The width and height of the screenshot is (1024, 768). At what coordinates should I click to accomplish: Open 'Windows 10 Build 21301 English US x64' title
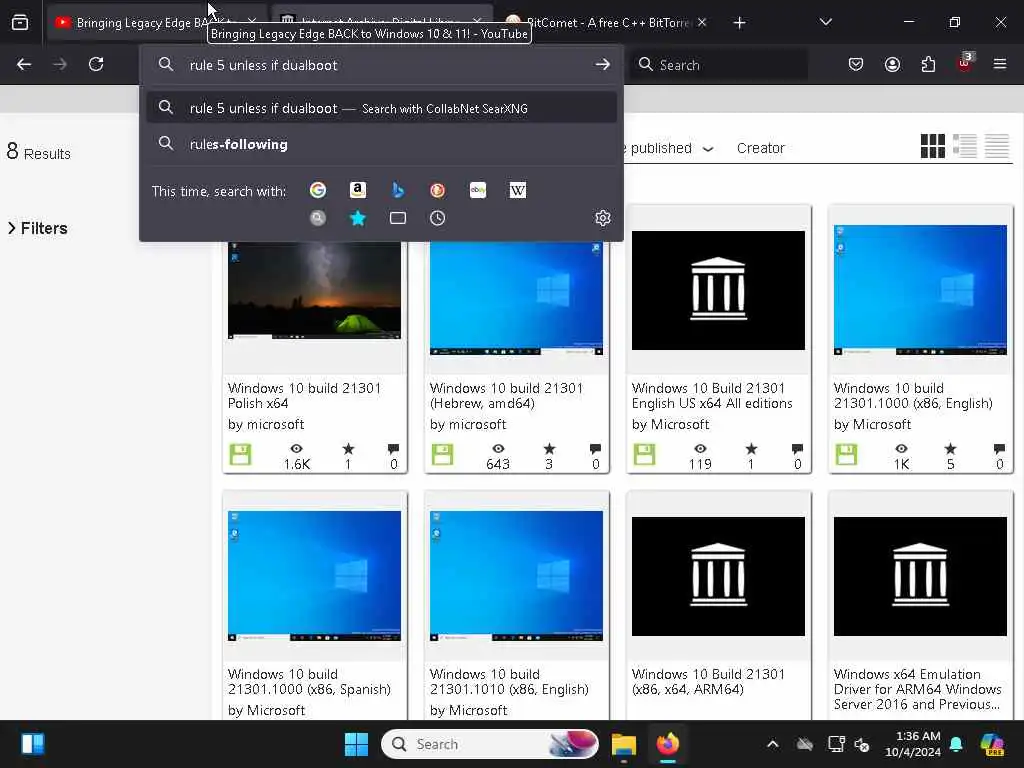pos(712,396)
